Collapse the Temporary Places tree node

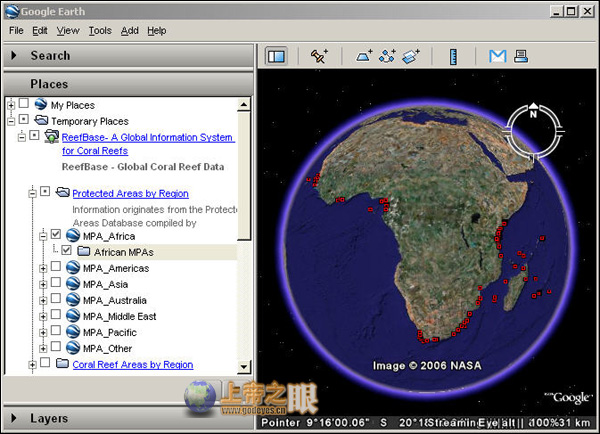(x=11, y=121)
